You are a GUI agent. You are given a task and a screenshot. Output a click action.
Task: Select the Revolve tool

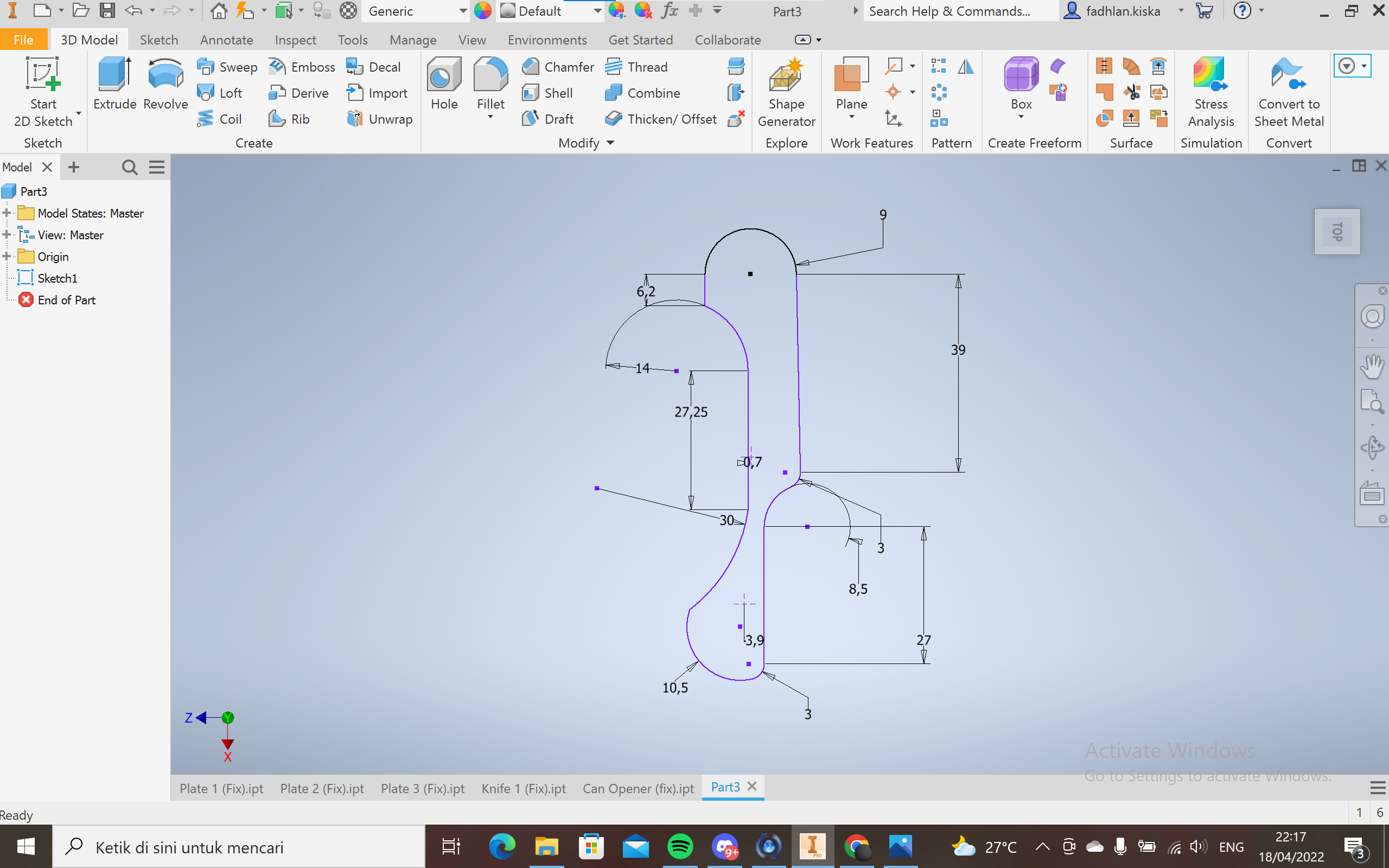coord(165,84)
